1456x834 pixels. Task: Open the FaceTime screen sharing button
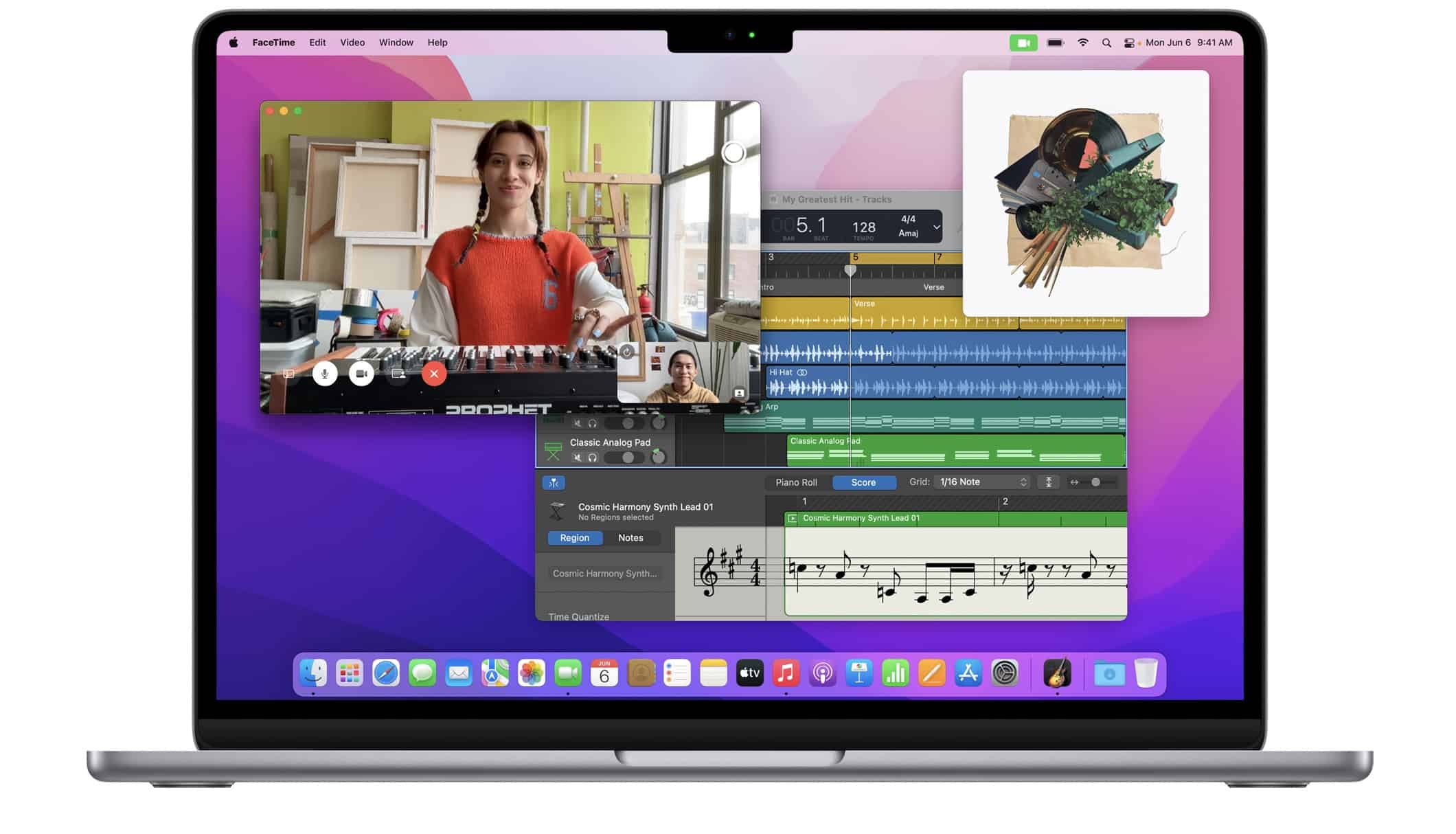click(x=398, y=374)
